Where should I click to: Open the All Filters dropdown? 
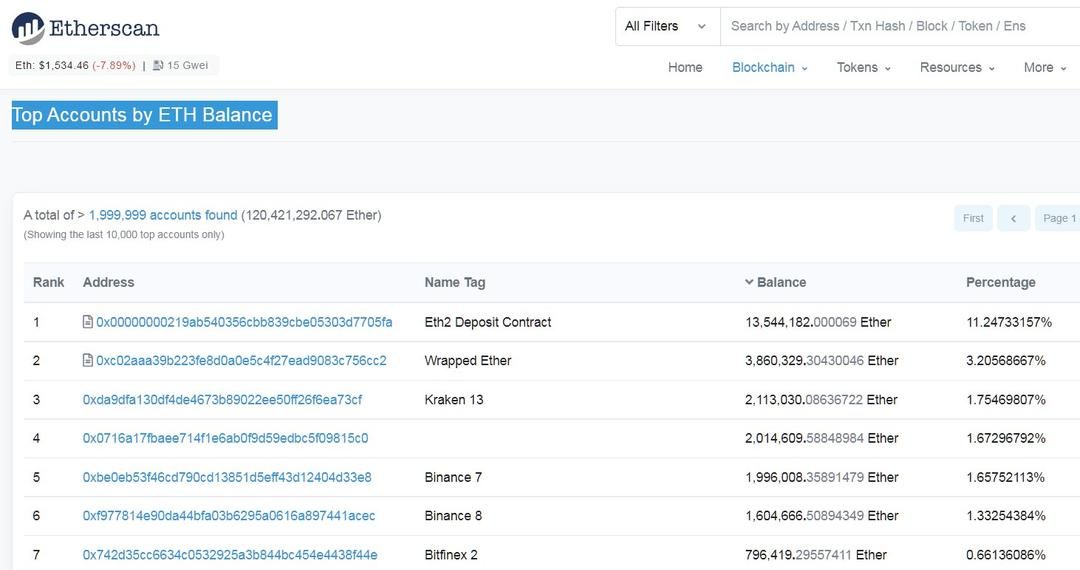point(667,26)
